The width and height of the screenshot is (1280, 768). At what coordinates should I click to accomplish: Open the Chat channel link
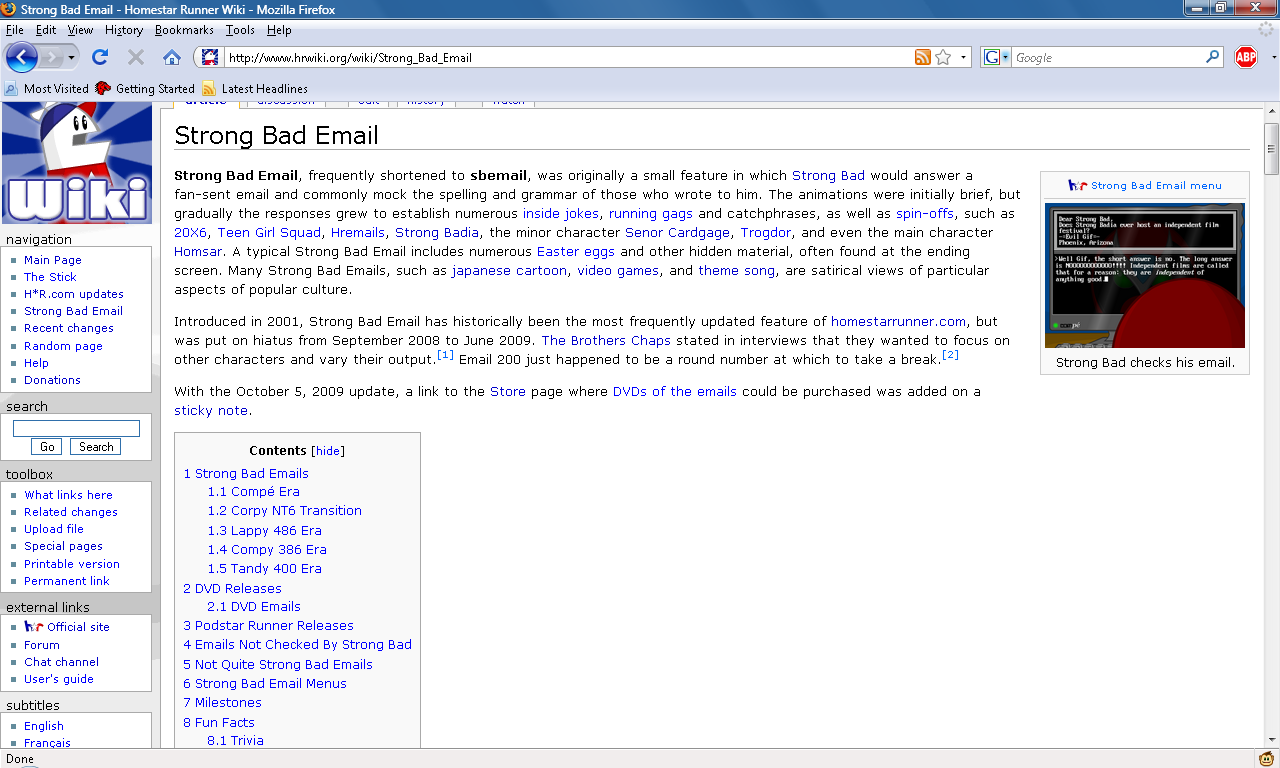(61, 662)
